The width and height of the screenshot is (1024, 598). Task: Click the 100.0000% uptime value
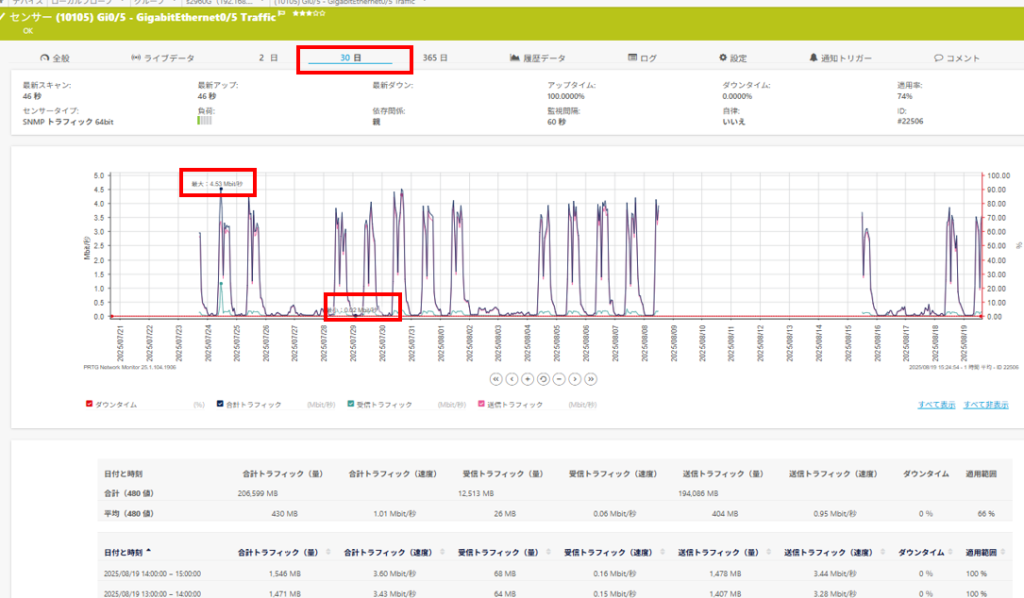point(566,97)
